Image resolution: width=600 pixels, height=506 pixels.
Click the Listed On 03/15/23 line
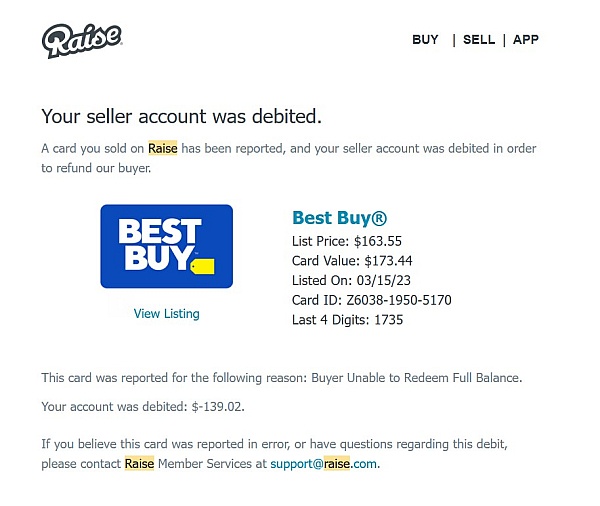[351, 281]
